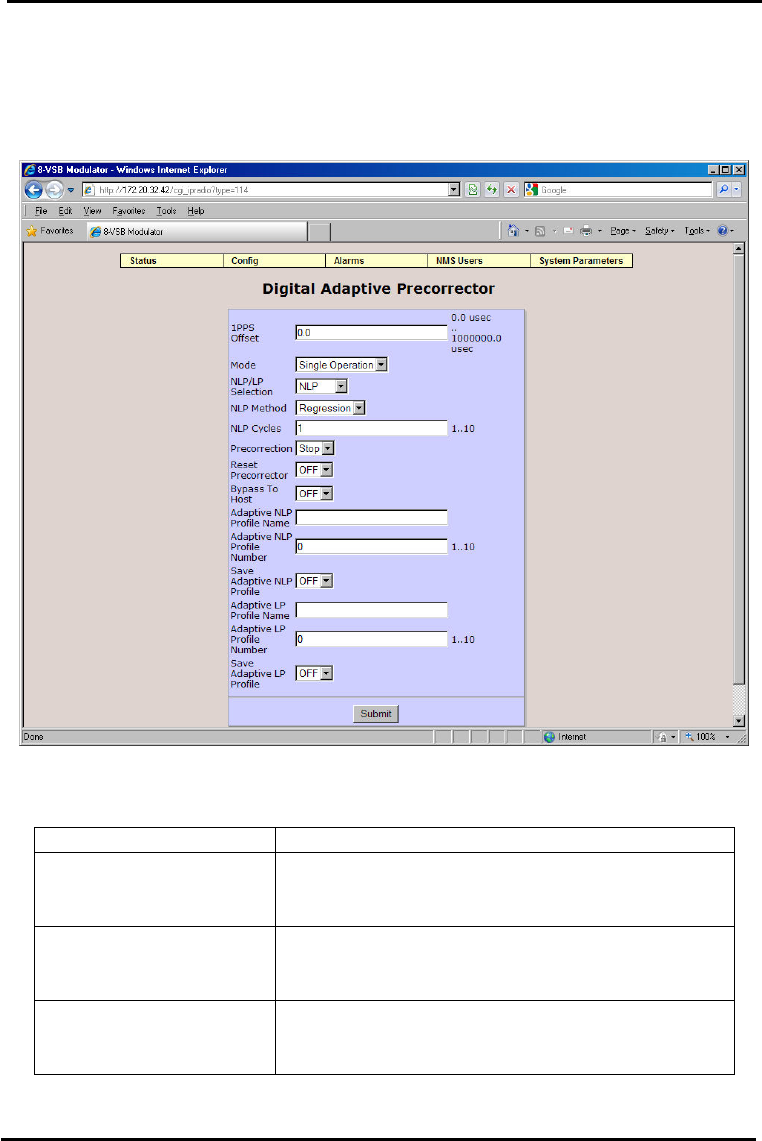Click the page scrollbar down arrow
The height and width of the screenshot is (1141, 762).
(x=739, y=721)
